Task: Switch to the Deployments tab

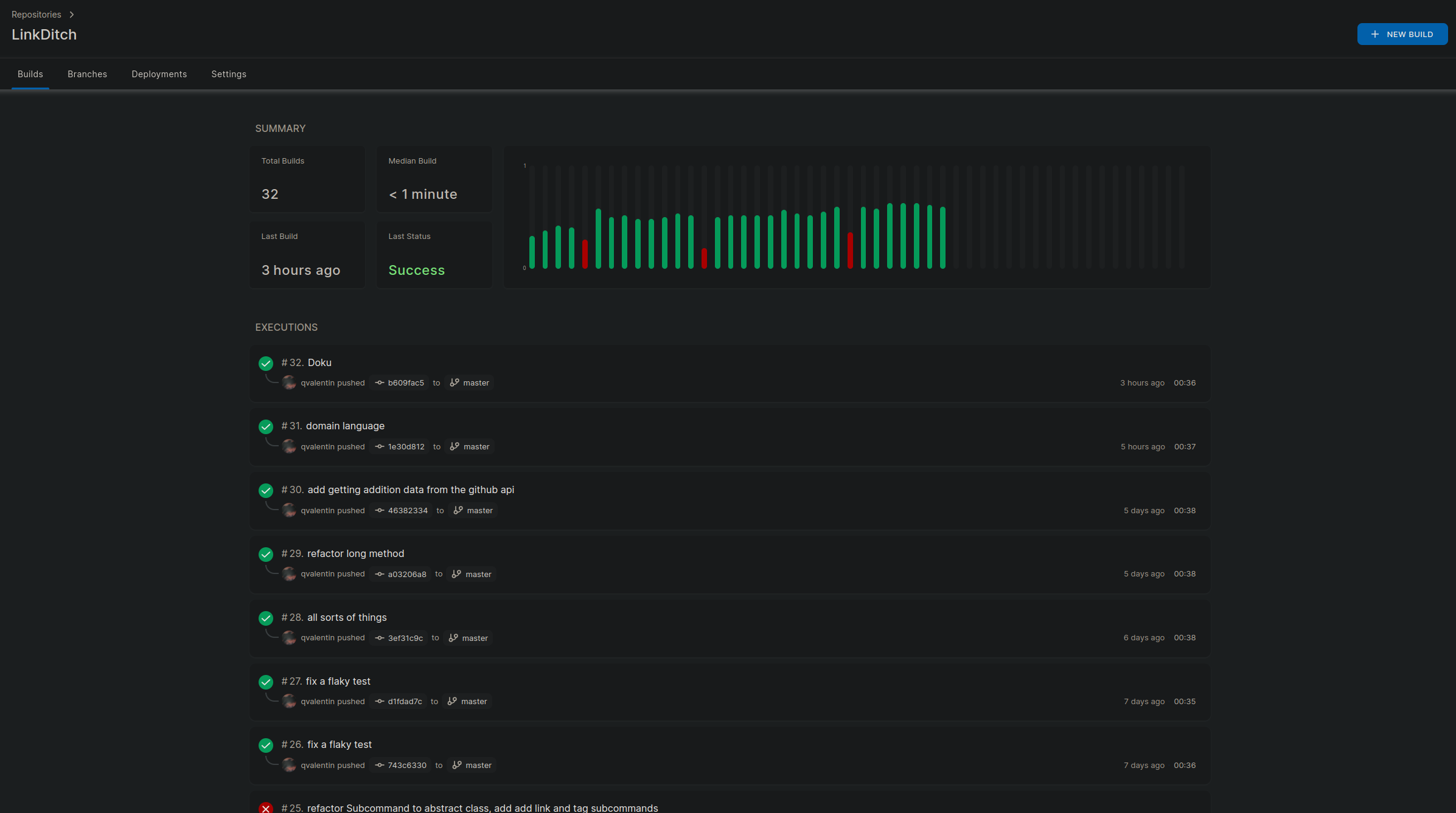Action: coord(158,73)
